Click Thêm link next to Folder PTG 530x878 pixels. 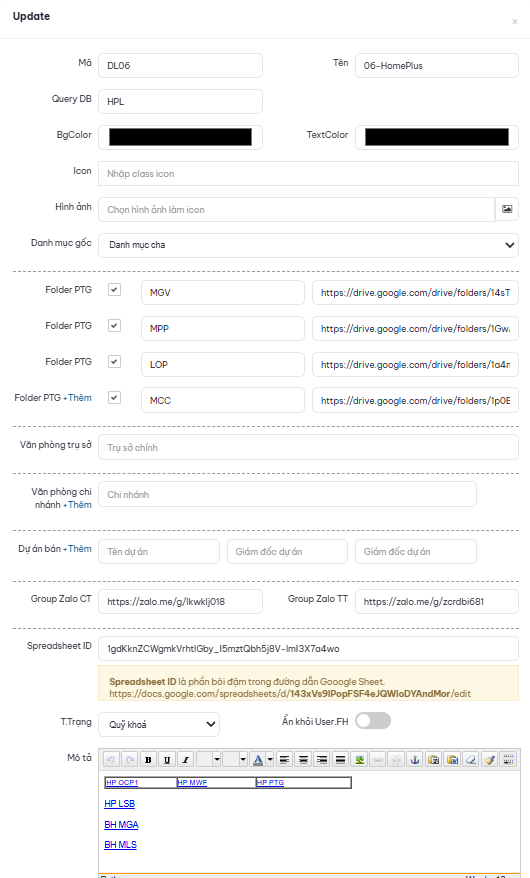click(78, 398)
